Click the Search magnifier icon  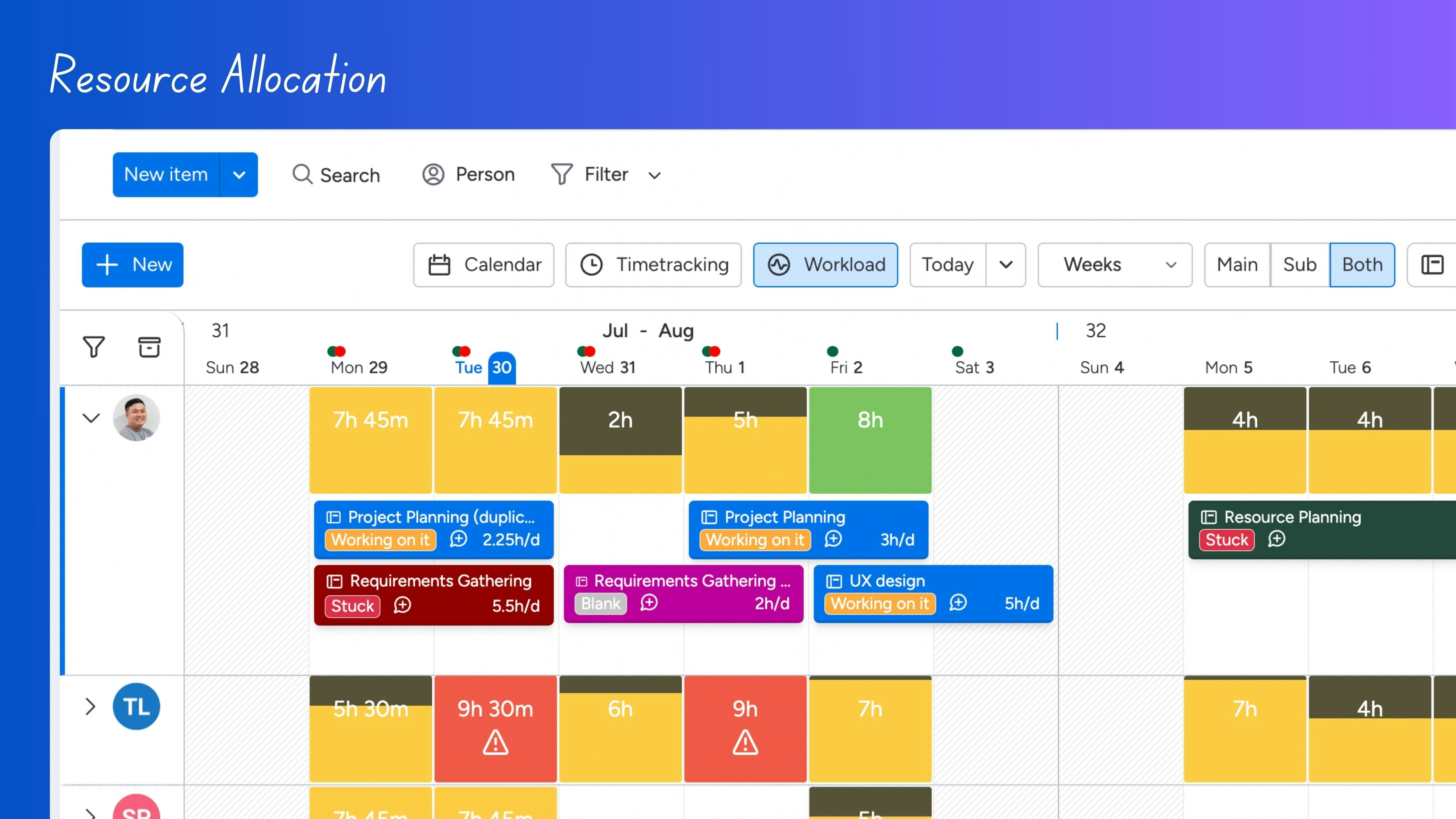pyautogui.click(x=302, y=174)
